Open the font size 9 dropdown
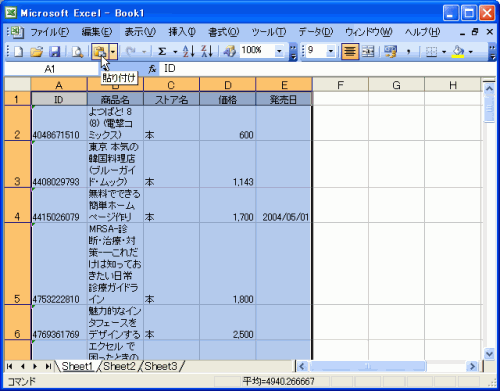The image size is (500, 391). point(331,51)
